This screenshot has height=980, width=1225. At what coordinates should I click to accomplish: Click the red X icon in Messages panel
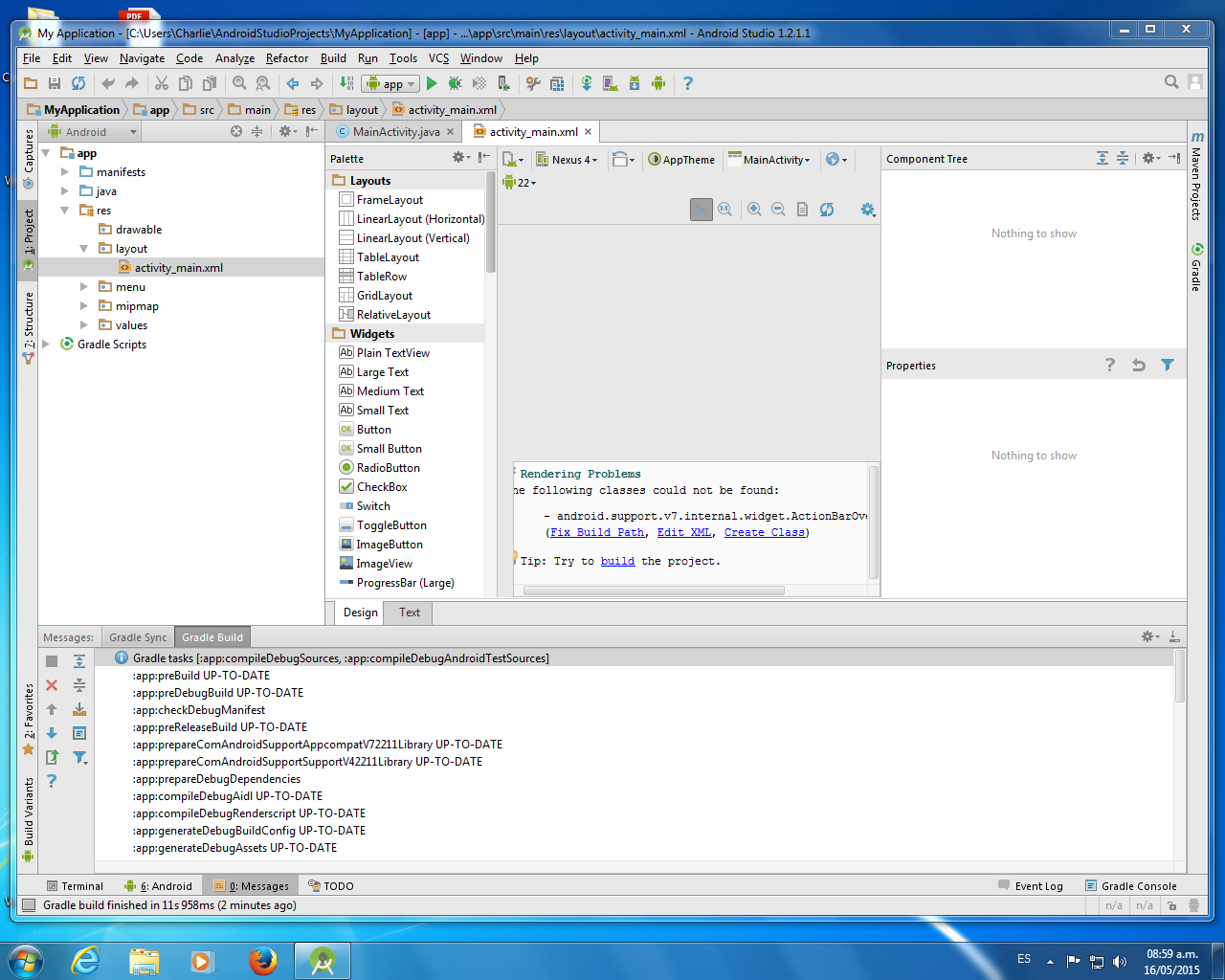52,685
